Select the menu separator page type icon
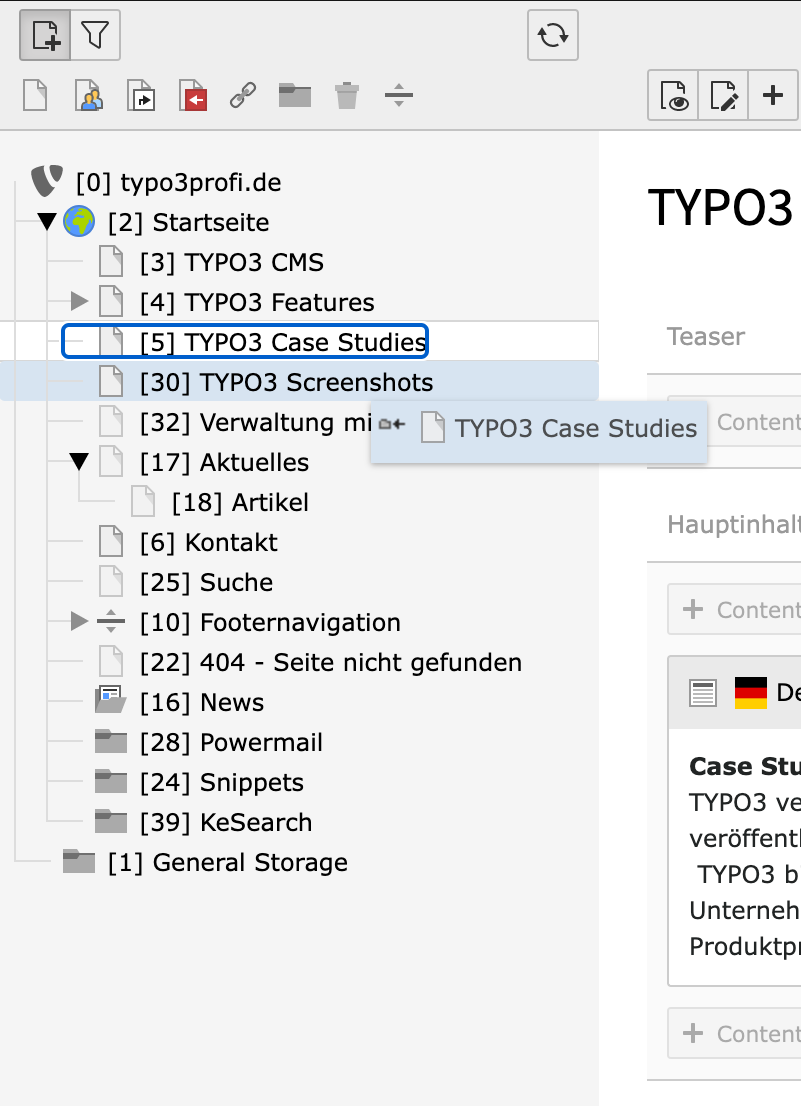Viewport: 801px width, 1106px height. pos(398,95)
